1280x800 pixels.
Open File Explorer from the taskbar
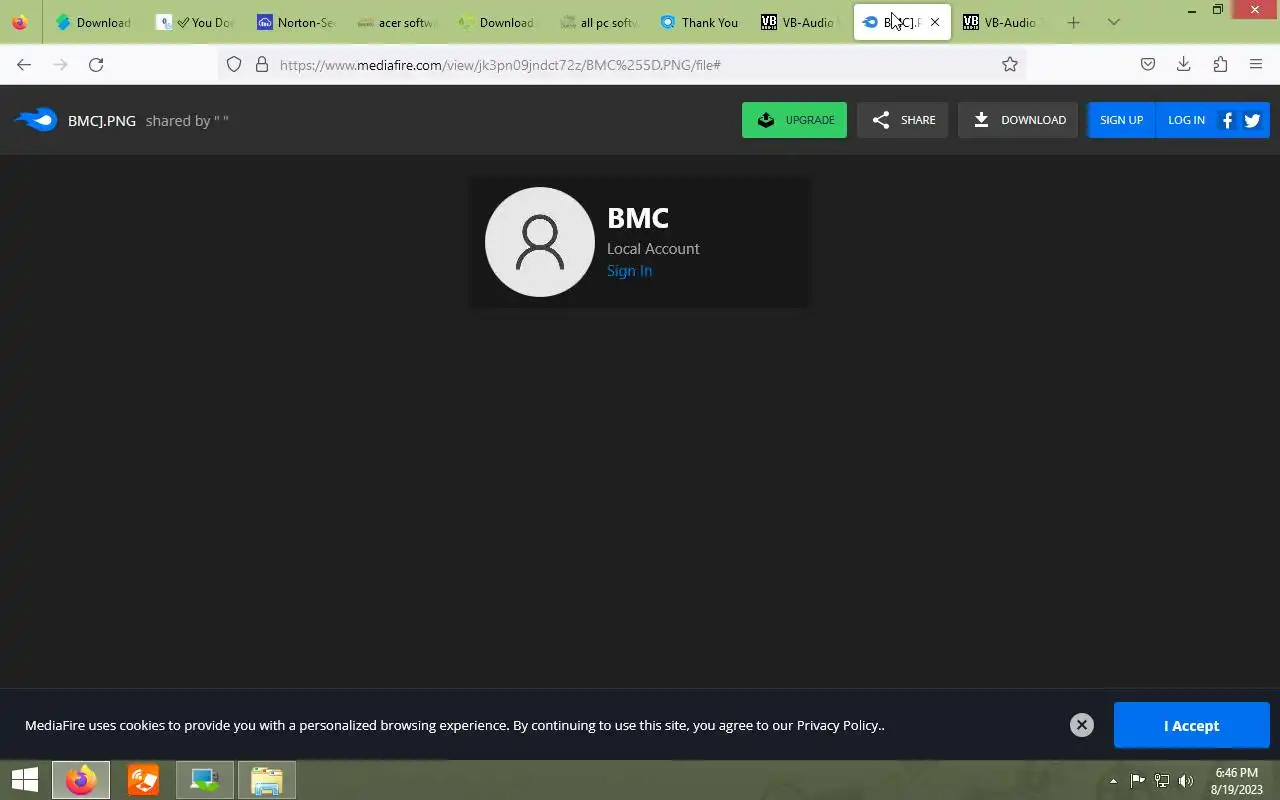pos(267,780)
